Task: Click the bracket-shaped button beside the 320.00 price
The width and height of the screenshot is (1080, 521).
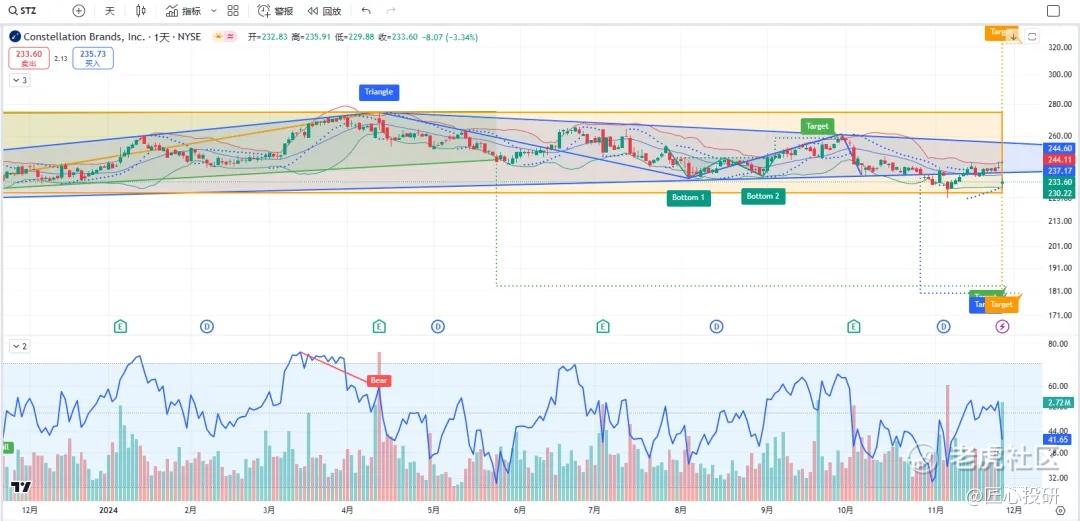Action: [1032, 37]
